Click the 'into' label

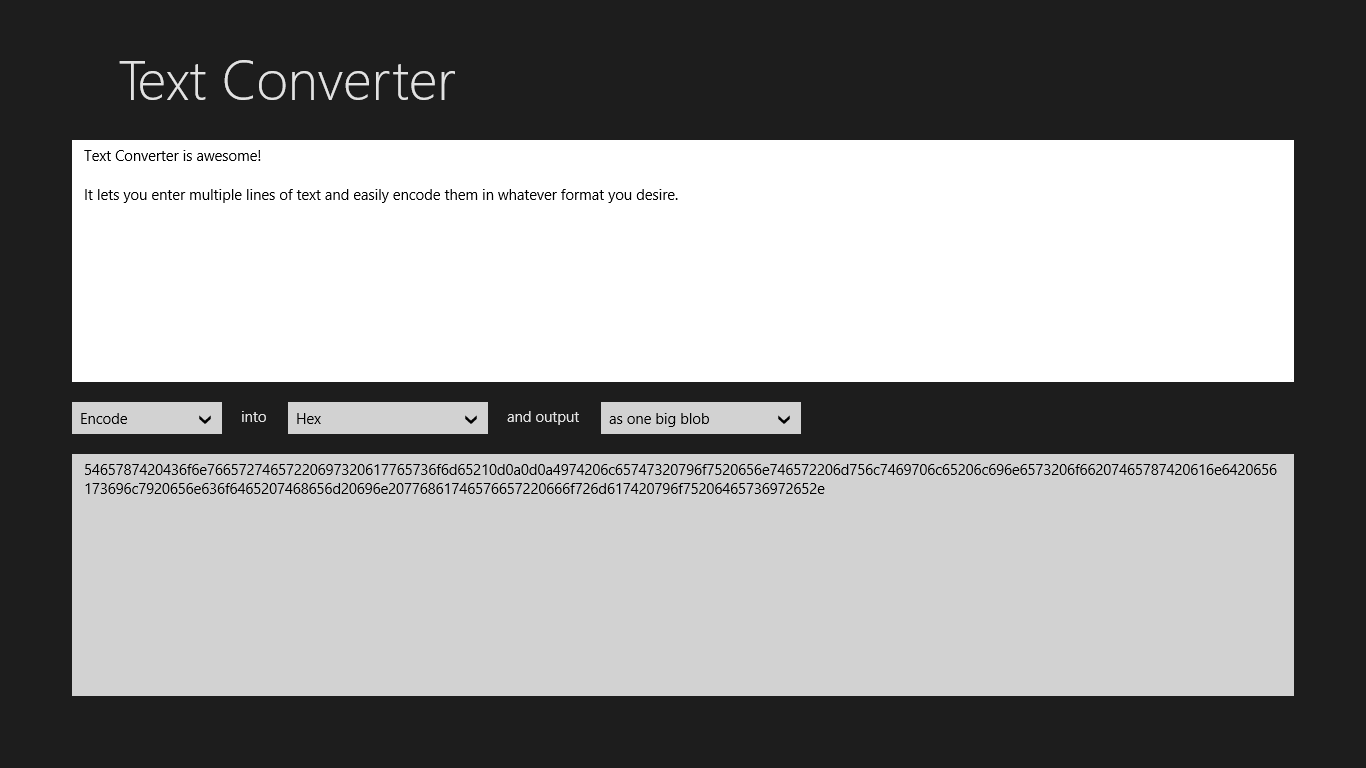click(x=254, y=417)
